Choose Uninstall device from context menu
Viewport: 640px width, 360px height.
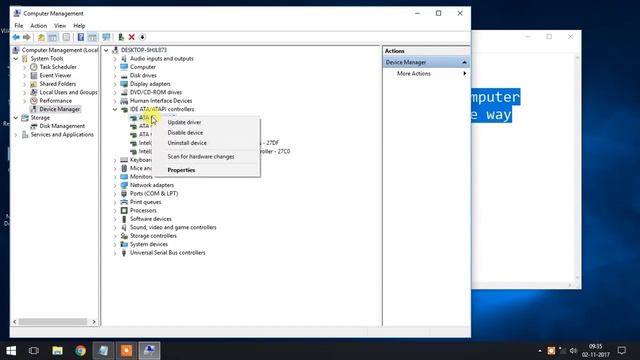(x=207, y=143)
